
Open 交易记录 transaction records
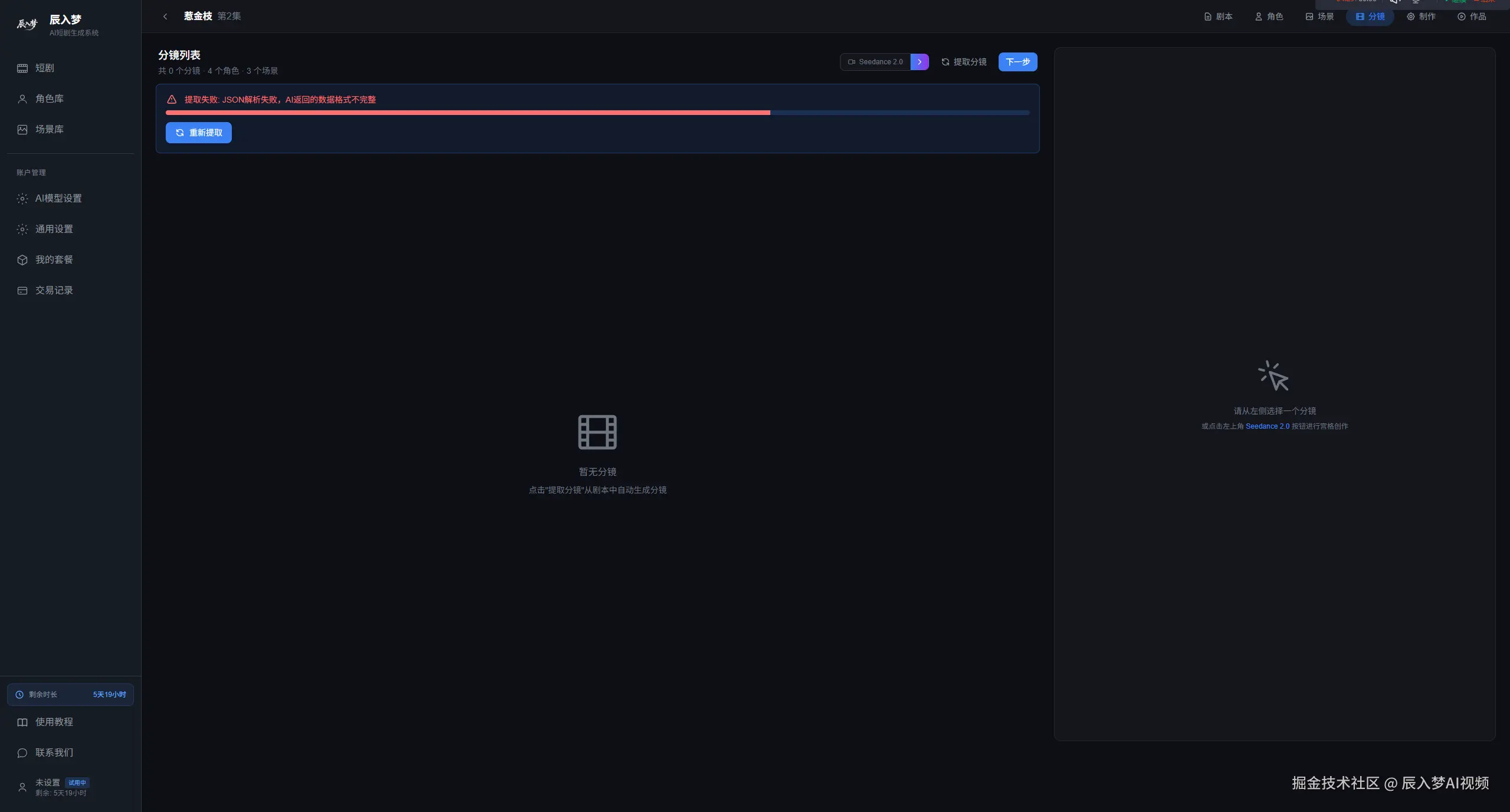point(54,290)
